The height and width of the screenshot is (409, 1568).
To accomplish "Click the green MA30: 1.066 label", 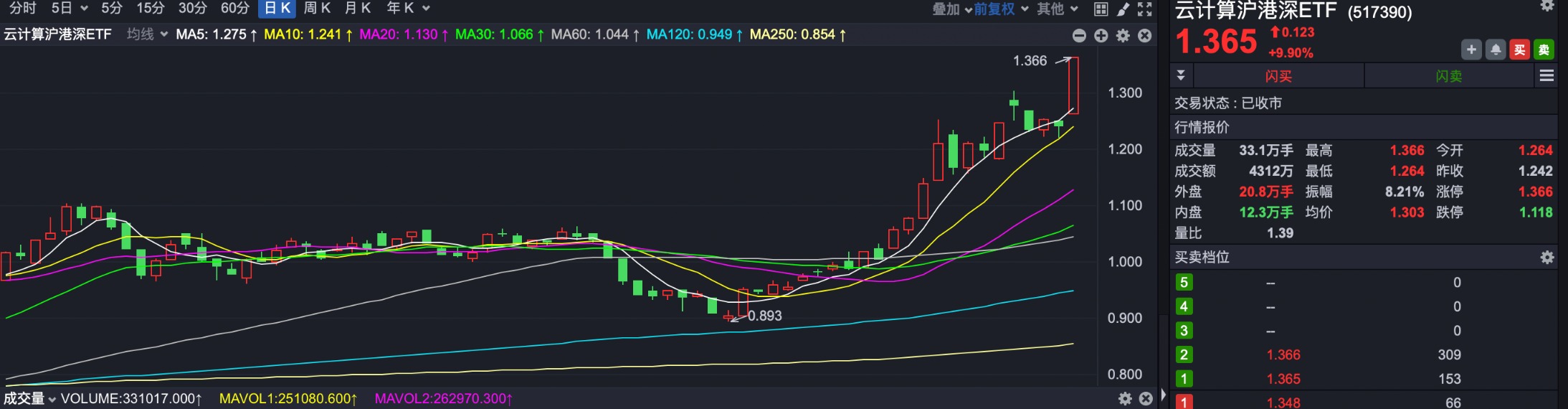I will 500,34.
